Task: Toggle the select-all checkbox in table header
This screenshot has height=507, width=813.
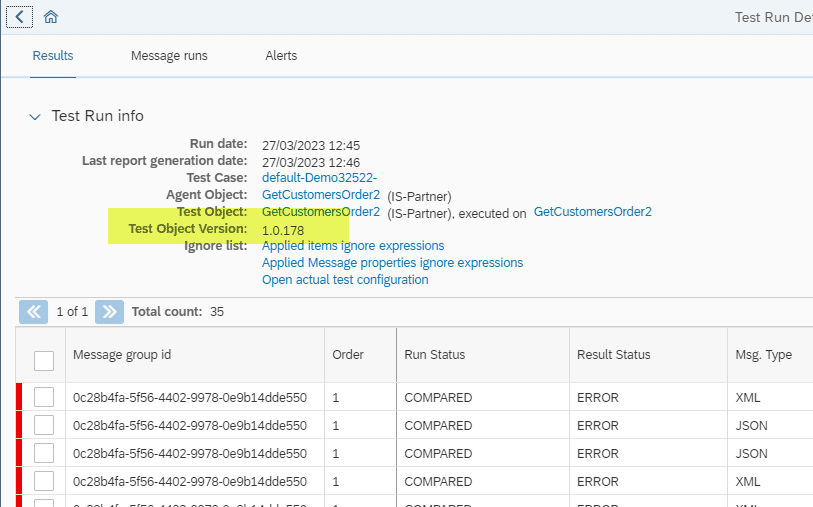Action: tap(44, 361)
